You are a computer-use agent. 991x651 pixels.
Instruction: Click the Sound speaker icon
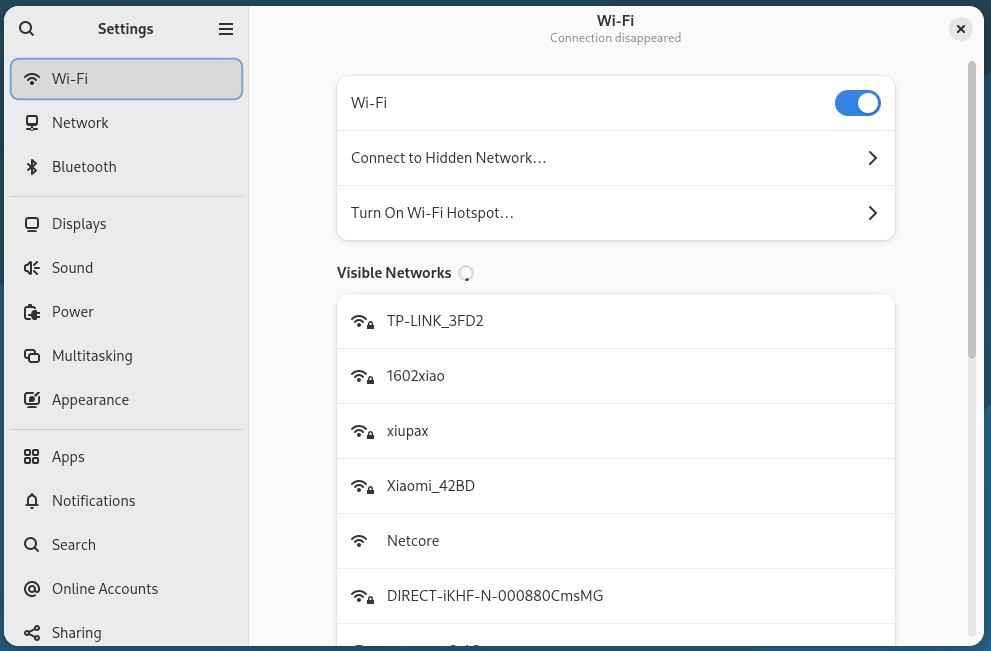[x=32, y=268]
